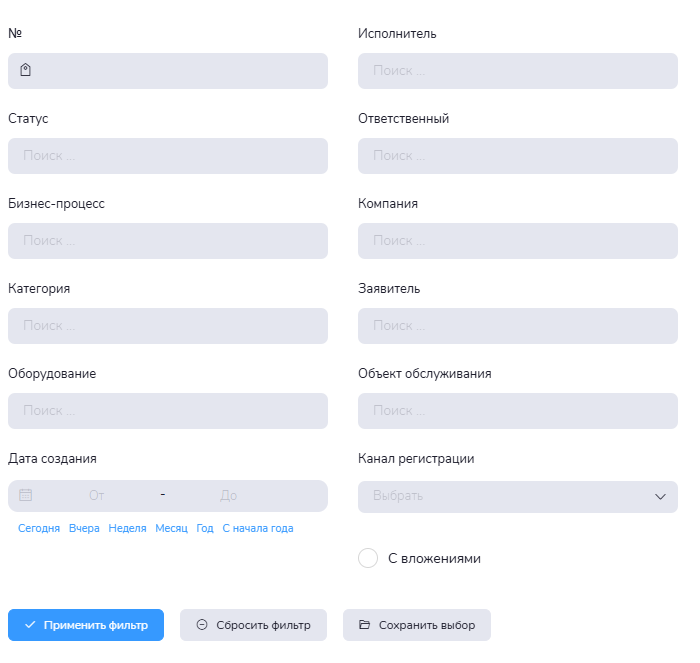Focus the Объект обслуживания search field
Image resolution: width=700 pixels, height=663 pixels.
click(518, 411)
